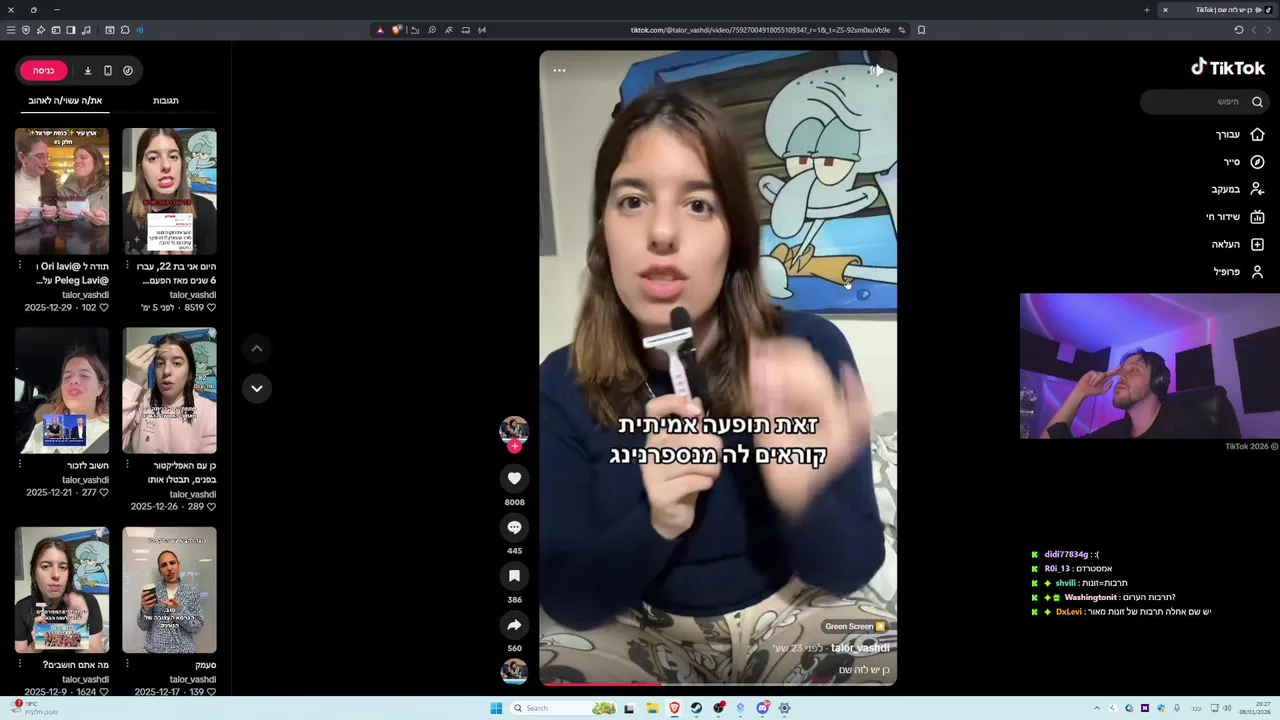Open the thumbnail of two women holding cards
This screenshot has width=1280, height=720.
[x=62, y=191]
